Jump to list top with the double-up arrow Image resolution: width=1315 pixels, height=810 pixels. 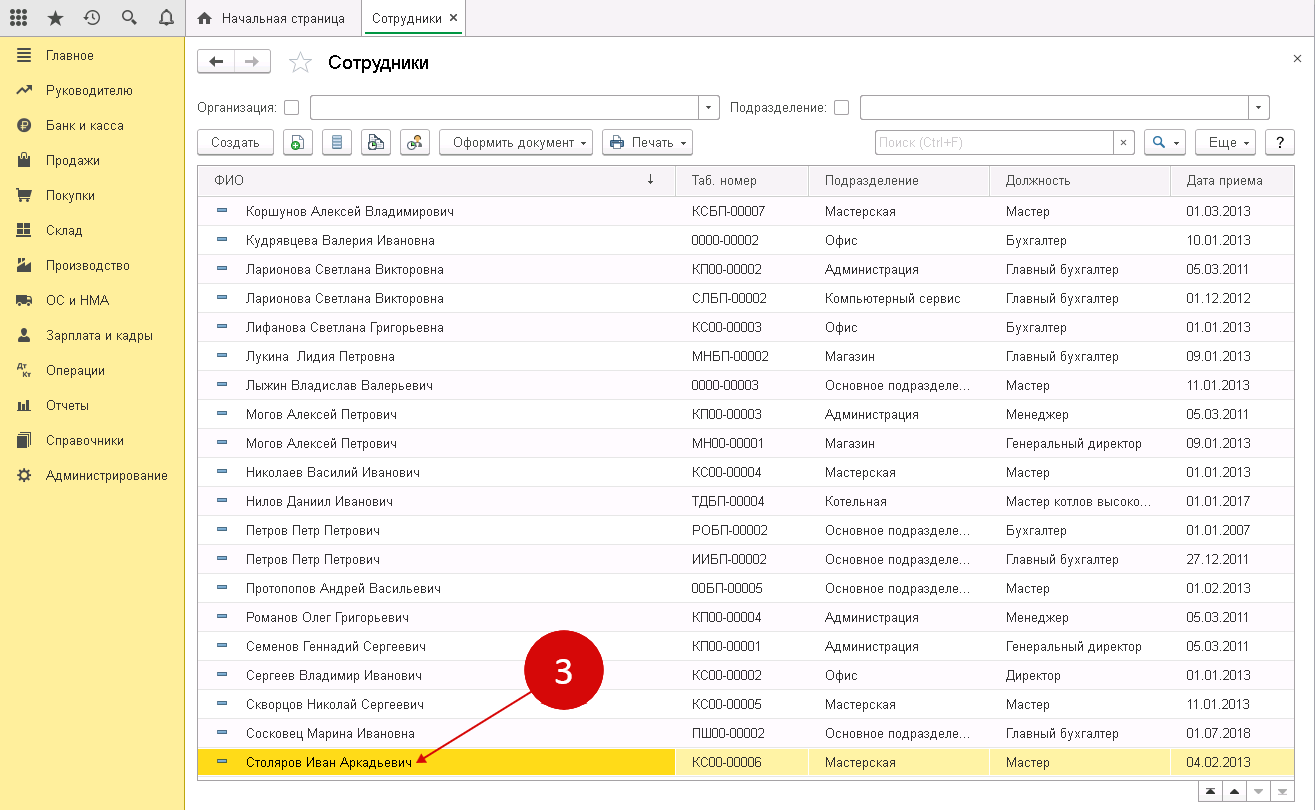(x=1210, y=791)
